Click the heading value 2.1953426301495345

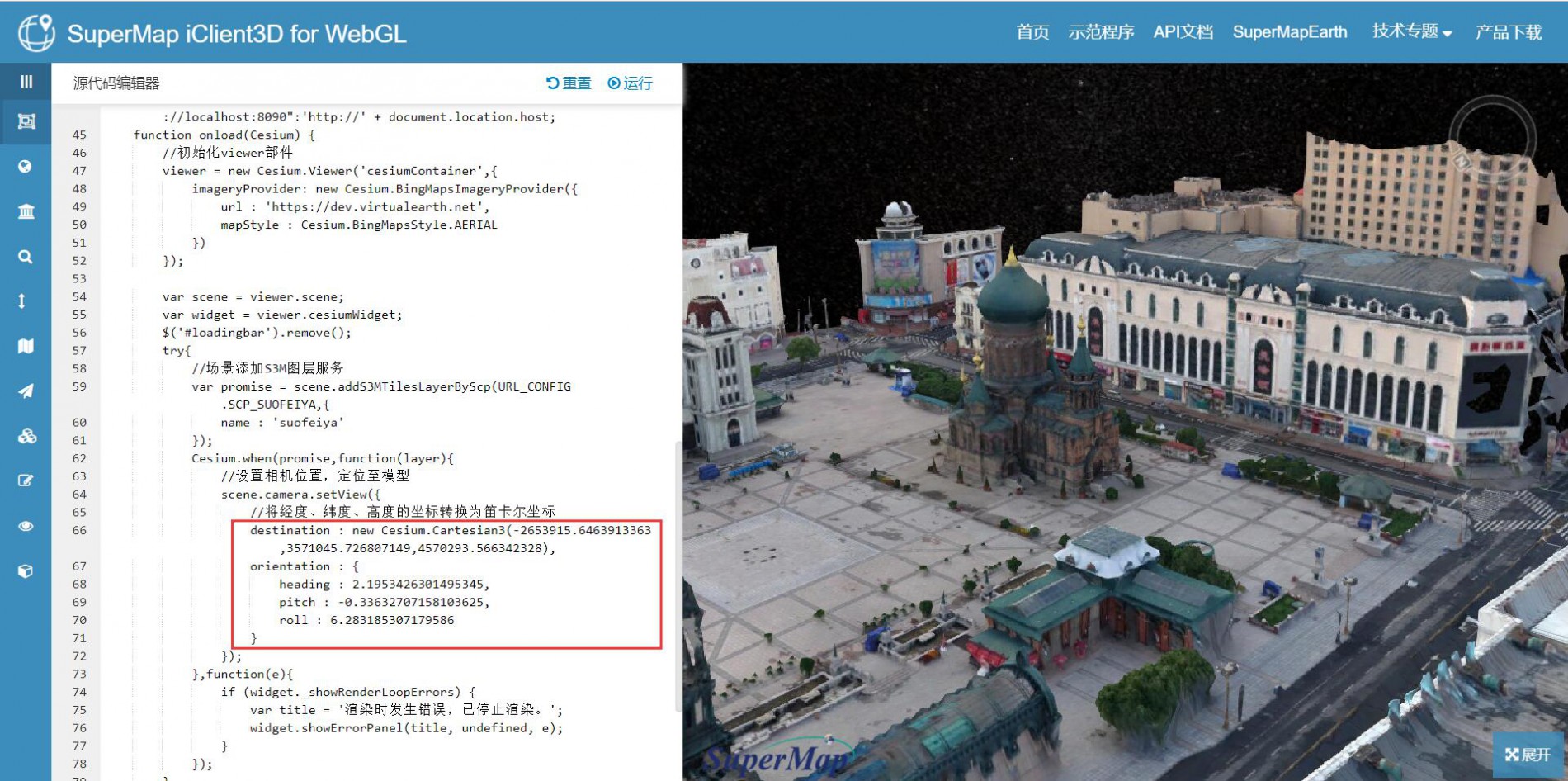418,585
